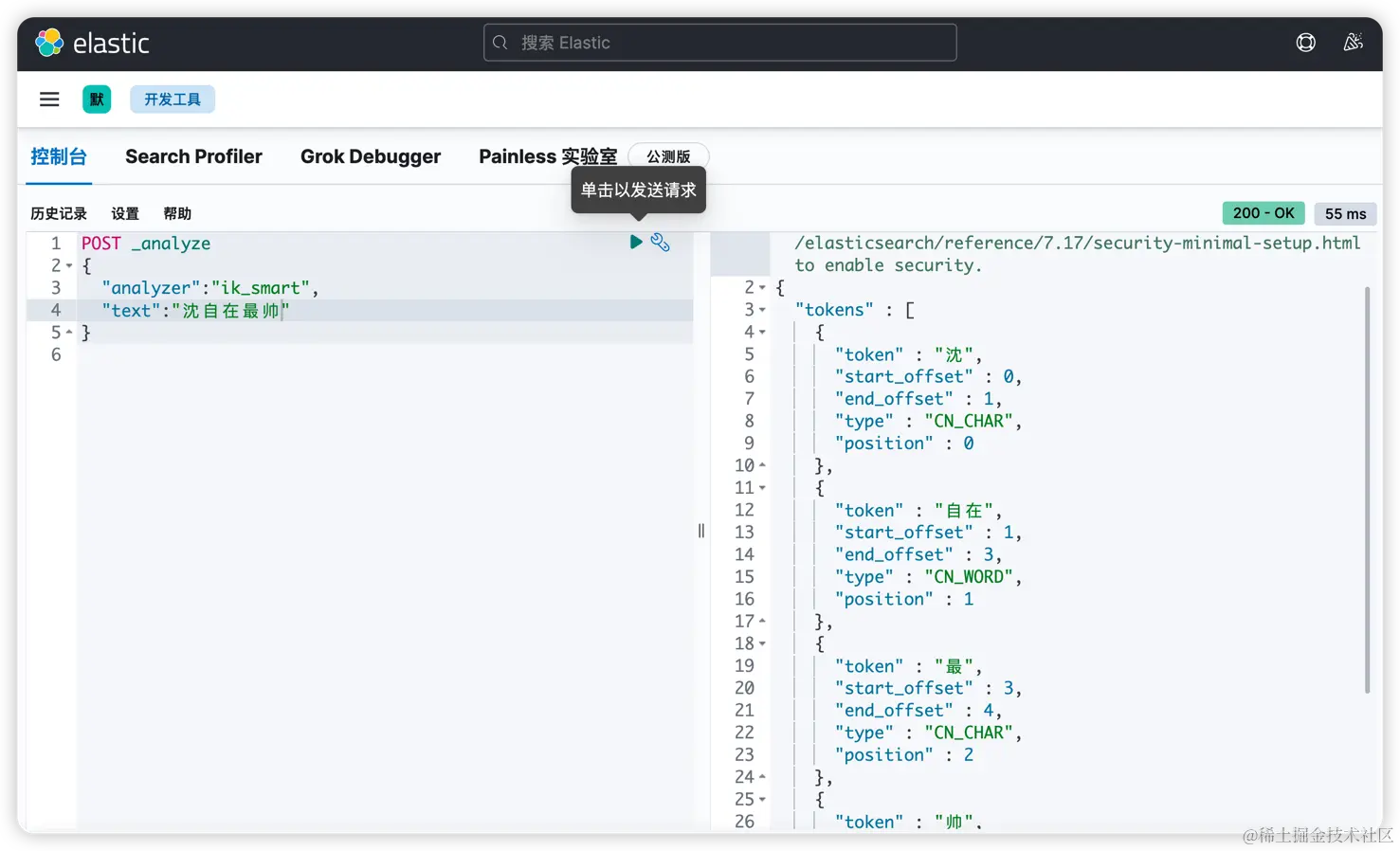Screen dimensions: 1400x851
Task: Click the green send request play icon
Action: 636,243
